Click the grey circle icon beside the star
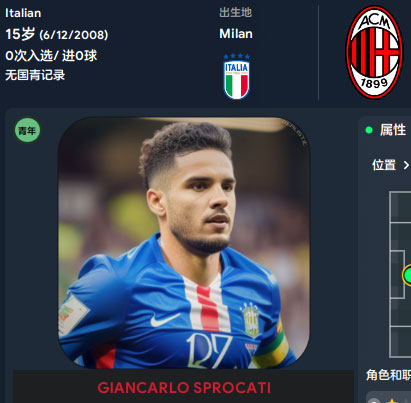Image resolution: width=411 pixels, height=403 pixels. (x=374, y=401)
